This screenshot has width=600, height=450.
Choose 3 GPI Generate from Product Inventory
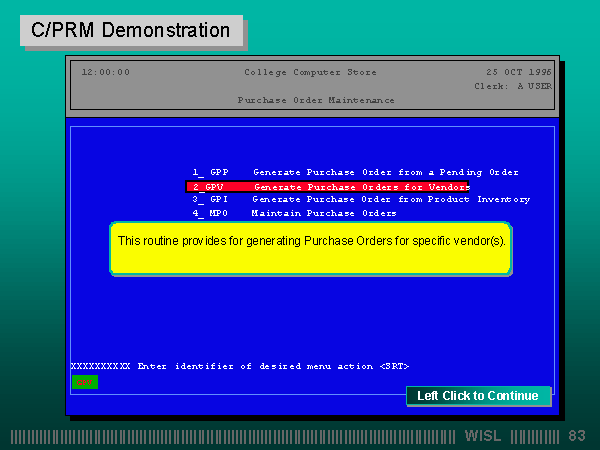pos(360,199)
